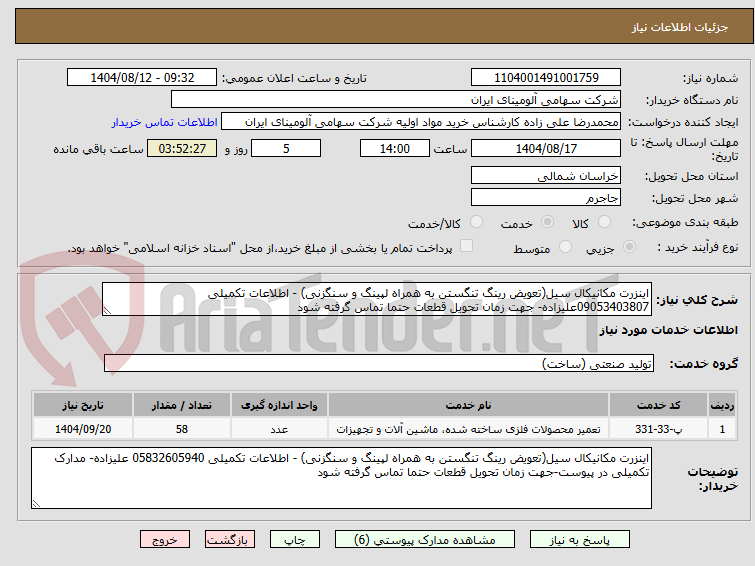This screenshot has height=566, width=755.
Task: Click the واحد اندازه گیری column header
Action: [x=279, y=405]
